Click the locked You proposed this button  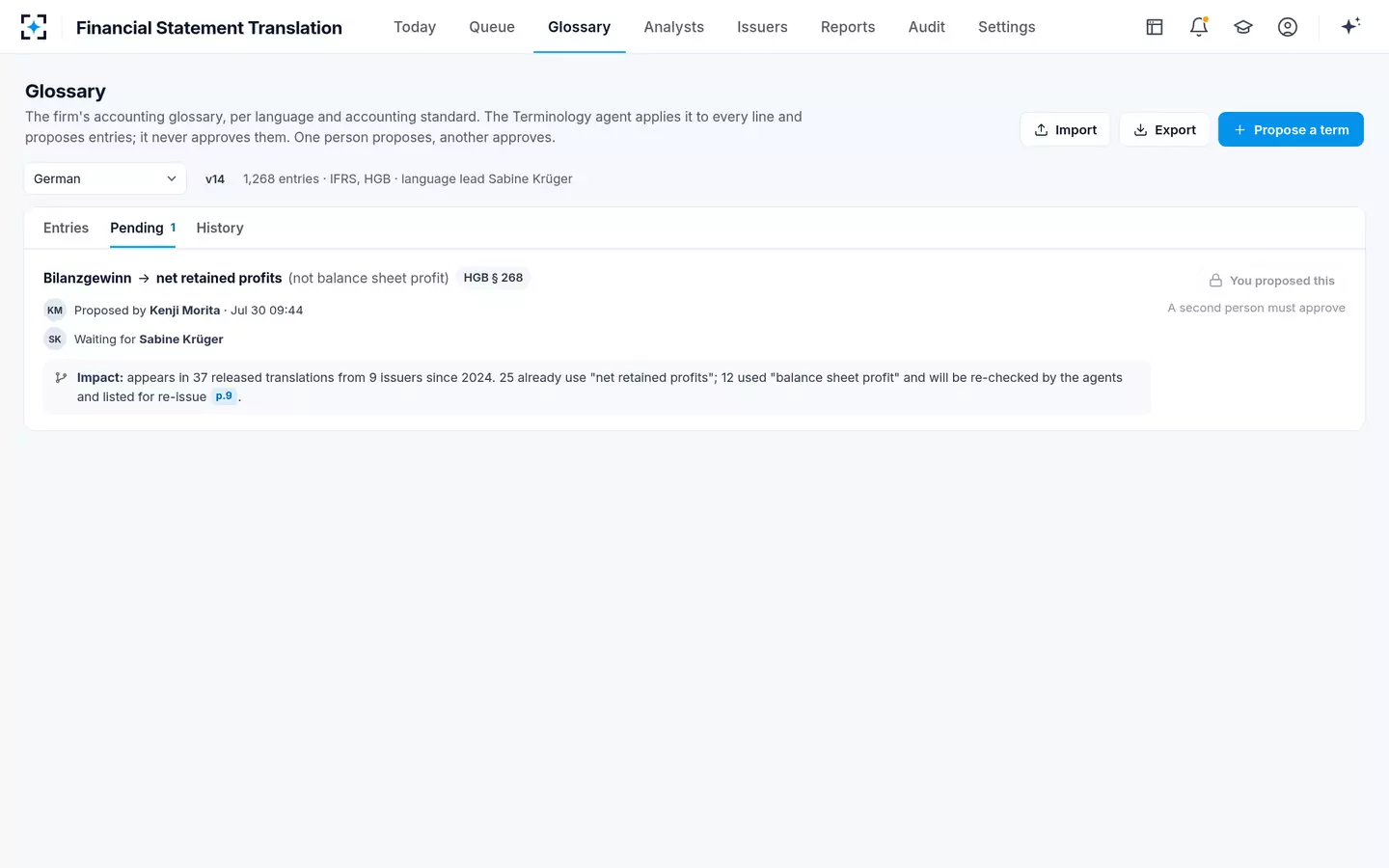tap(1272, 281)
